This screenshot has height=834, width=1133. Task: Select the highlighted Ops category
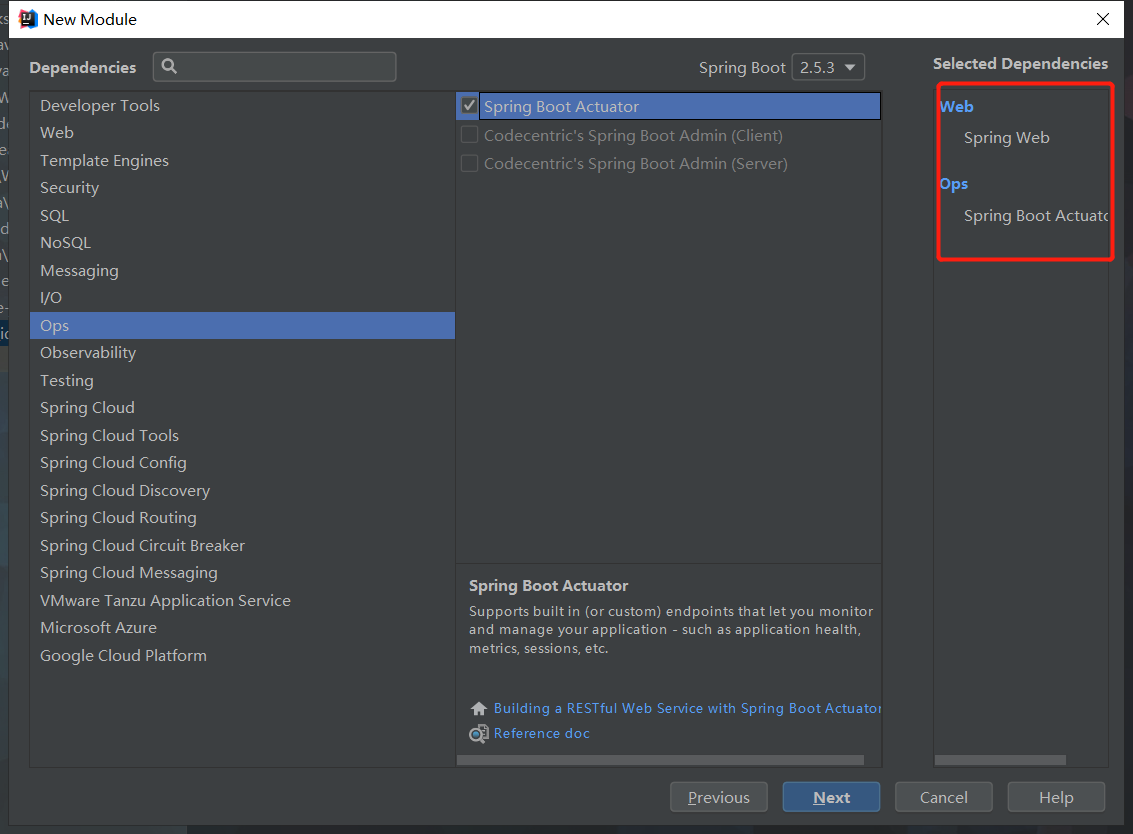click(242, 325)
